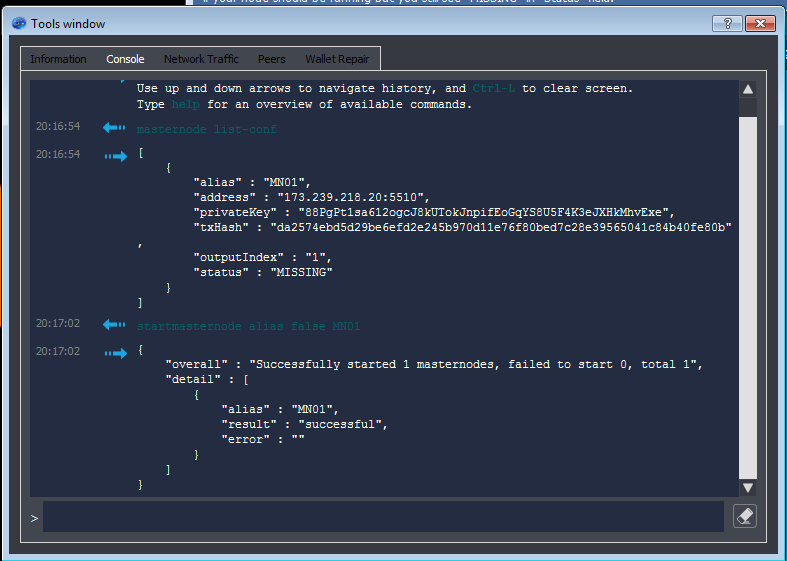Open the Information tab
Screen dimensions: 787x561
58,59
